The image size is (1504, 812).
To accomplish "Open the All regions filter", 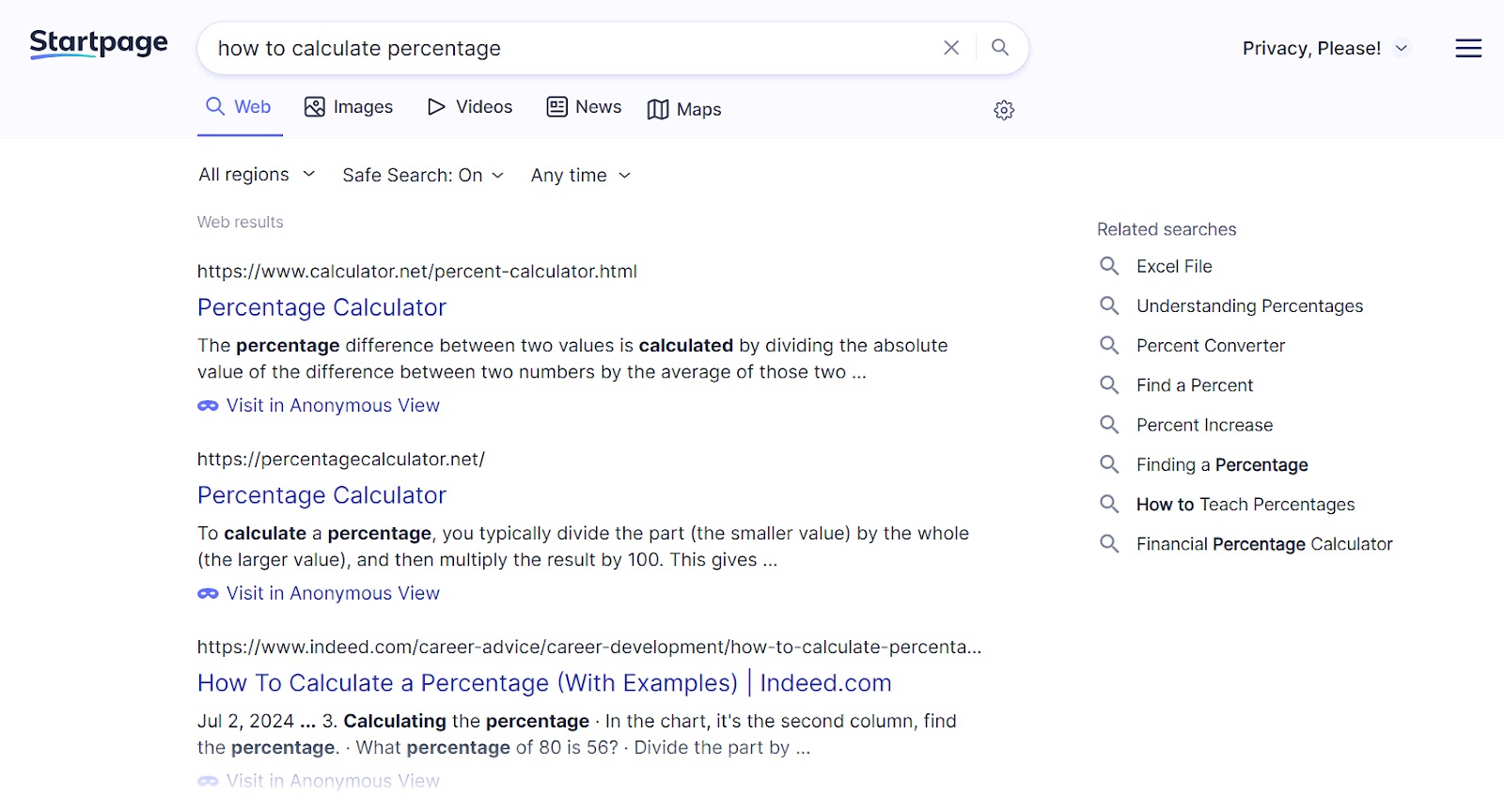I will [257, 175].
